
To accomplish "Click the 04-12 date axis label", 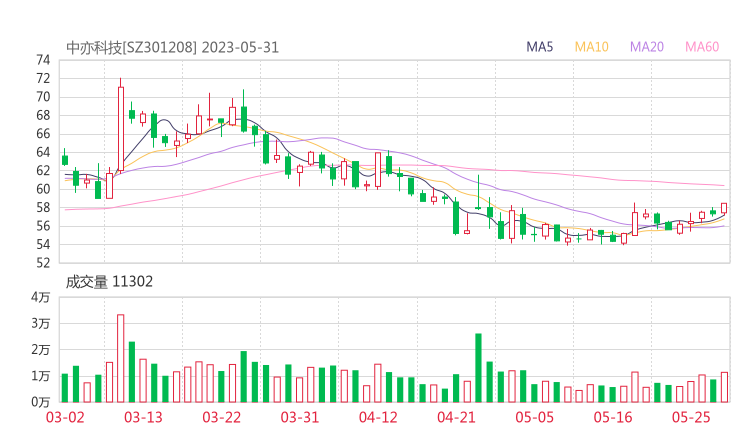I will [x=378, y=417].
